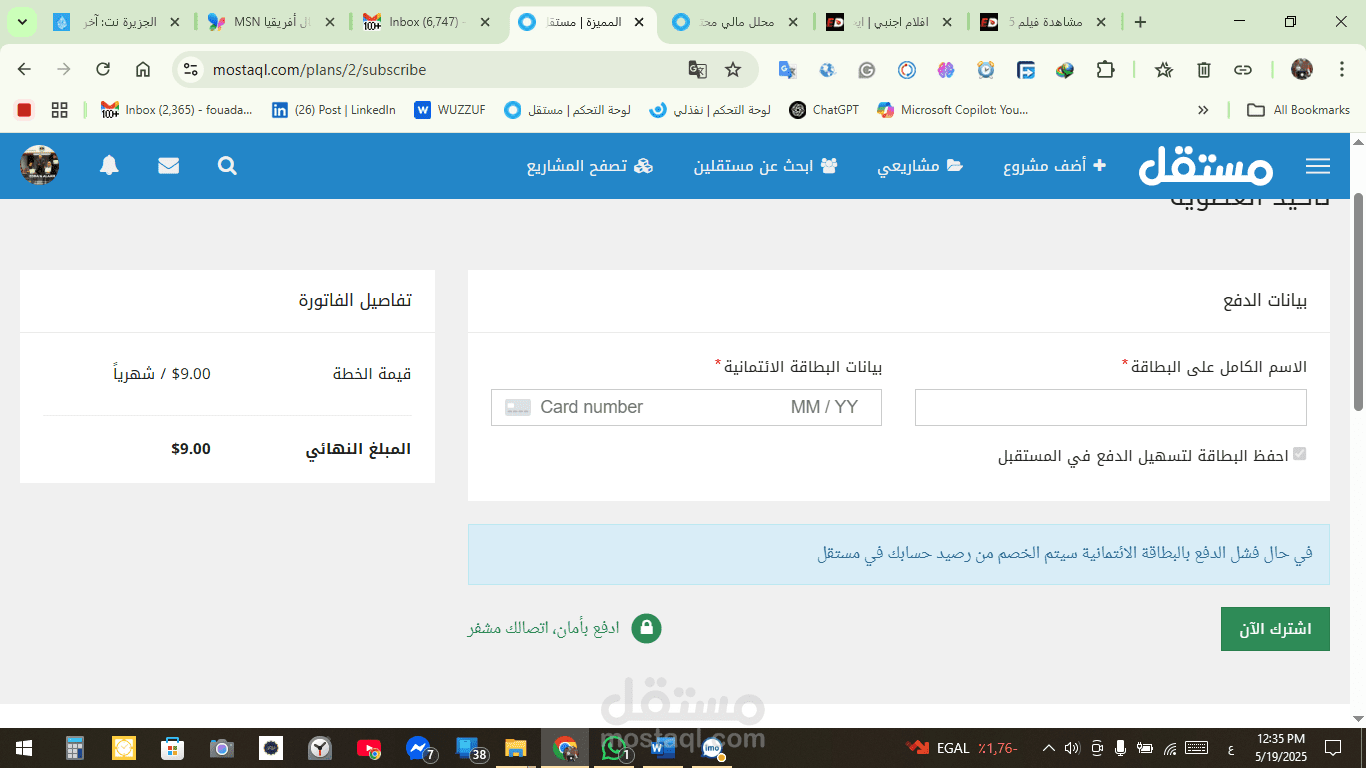Click the trash can toolbar icon

(1204, 69)
